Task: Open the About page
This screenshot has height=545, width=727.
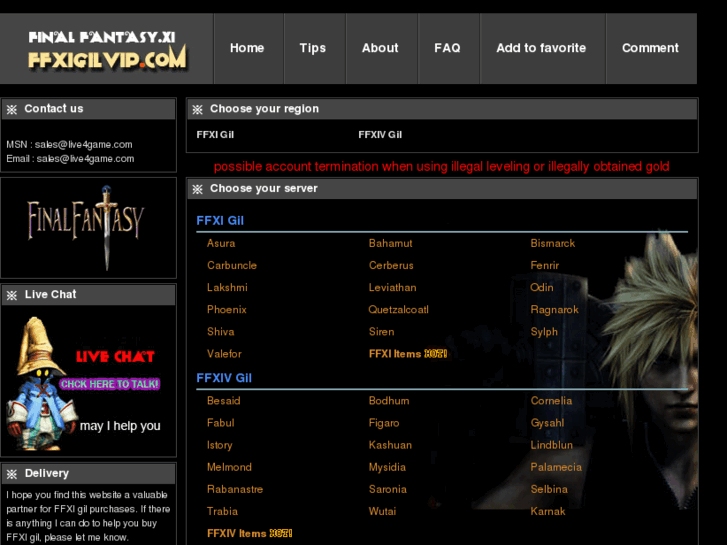Action: [x=380, y=48]
